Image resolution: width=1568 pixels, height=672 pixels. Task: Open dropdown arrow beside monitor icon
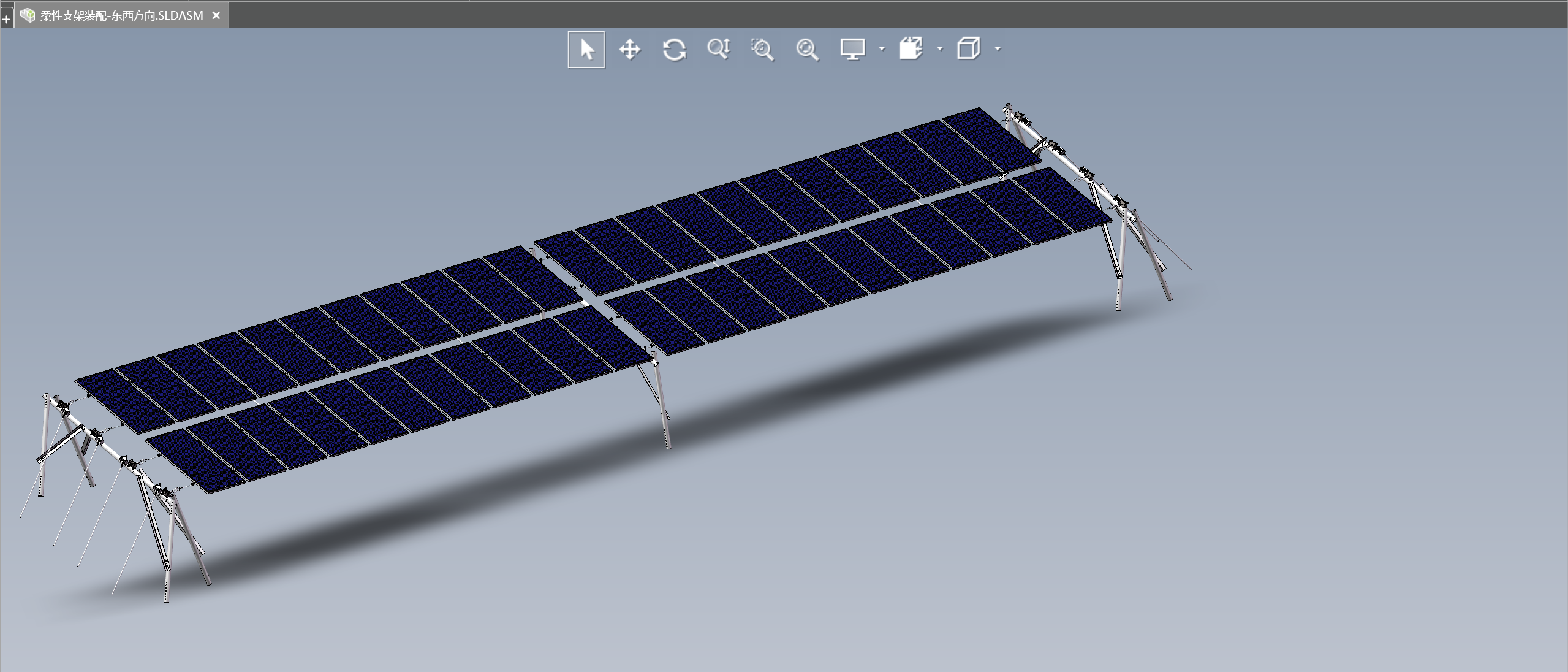click(x=882, y=48)
